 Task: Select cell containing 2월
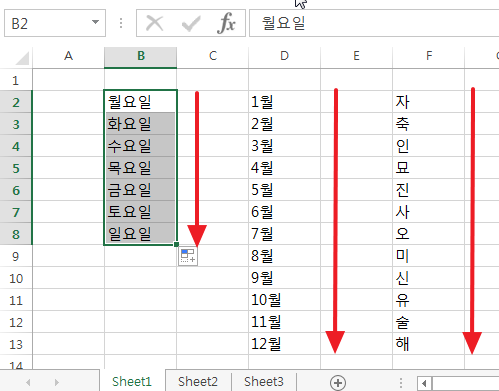tap(284, 124)
